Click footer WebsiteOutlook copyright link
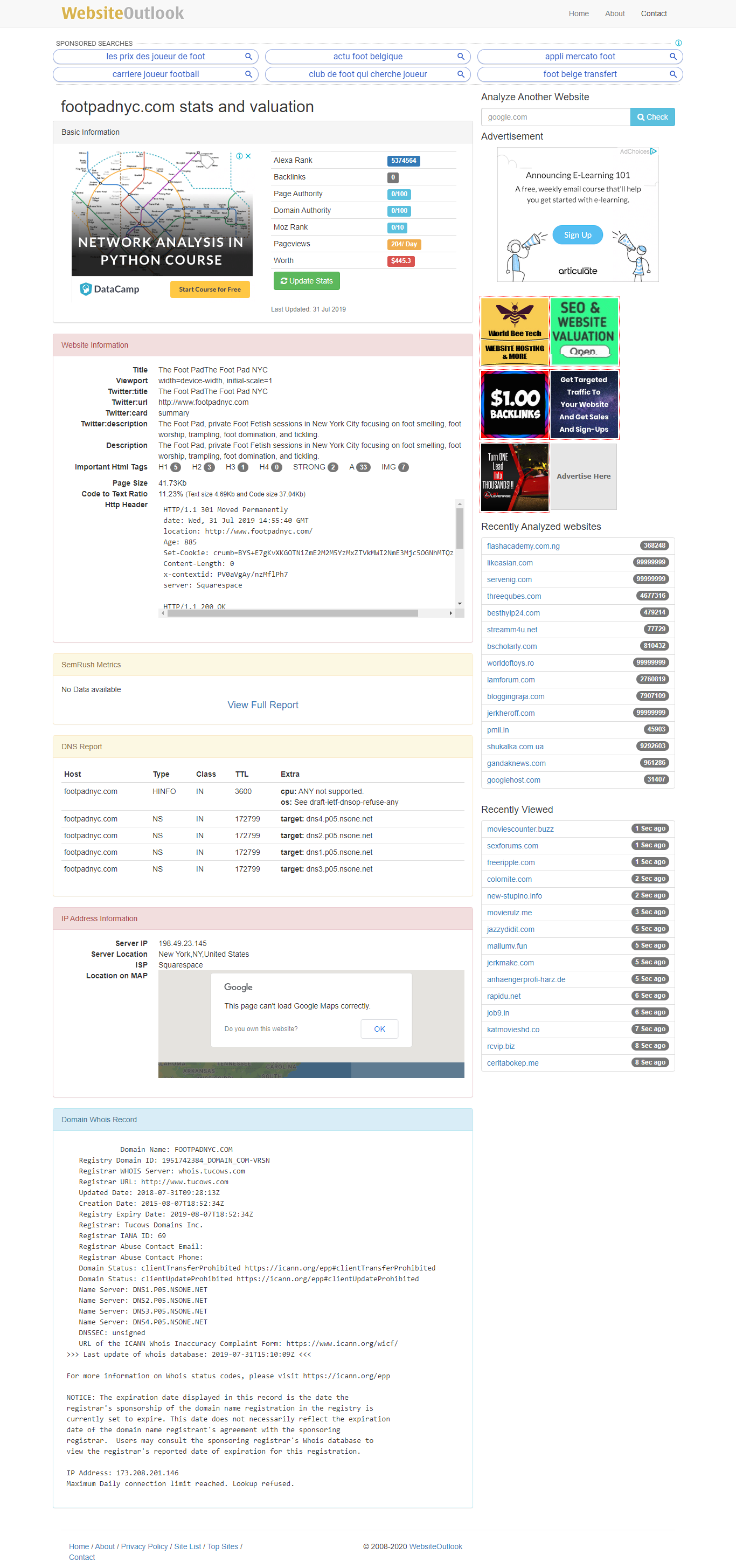This screenshot has width=736, height=1568. [435, 1546]
